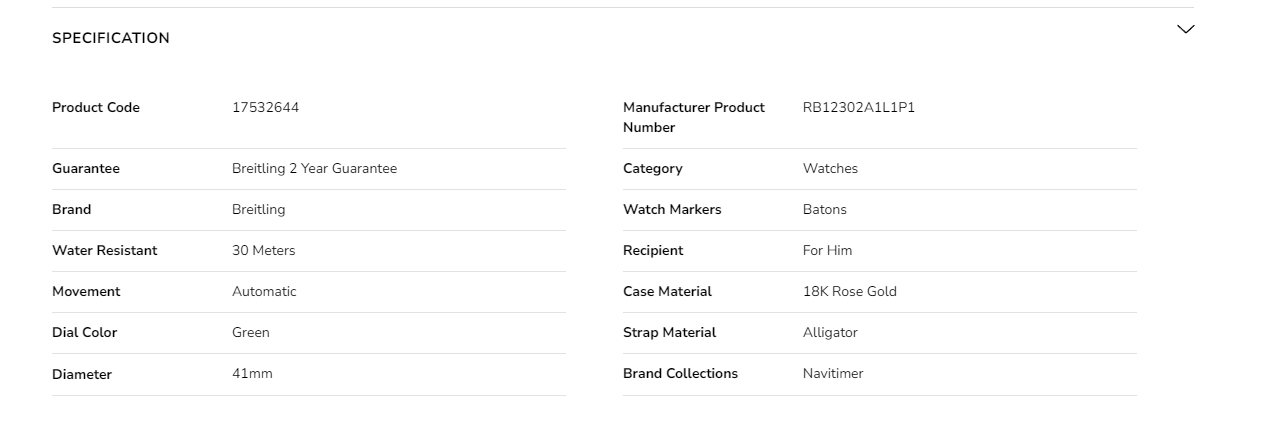Click the Water Resistant label

point(104,250)
